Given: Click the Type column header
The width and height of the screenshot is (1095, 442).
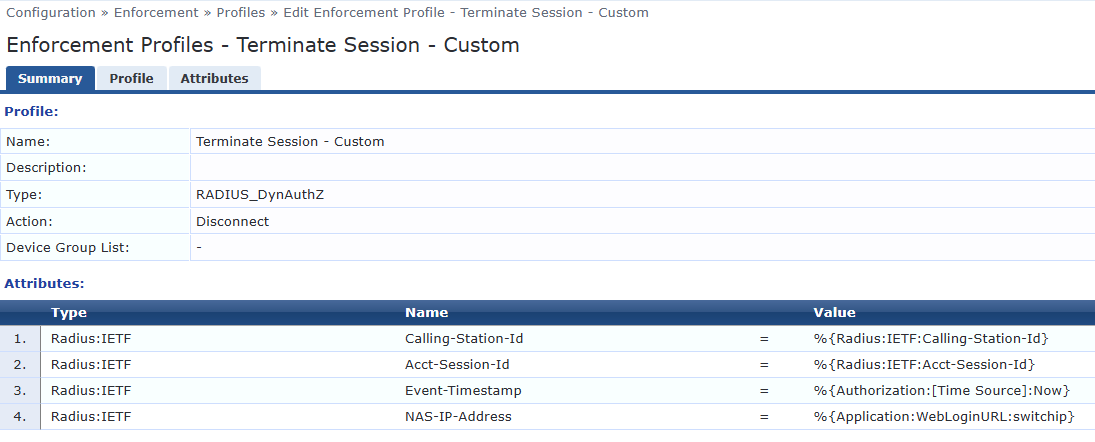Looking at the screenshot, I should [x=68, y=312].
